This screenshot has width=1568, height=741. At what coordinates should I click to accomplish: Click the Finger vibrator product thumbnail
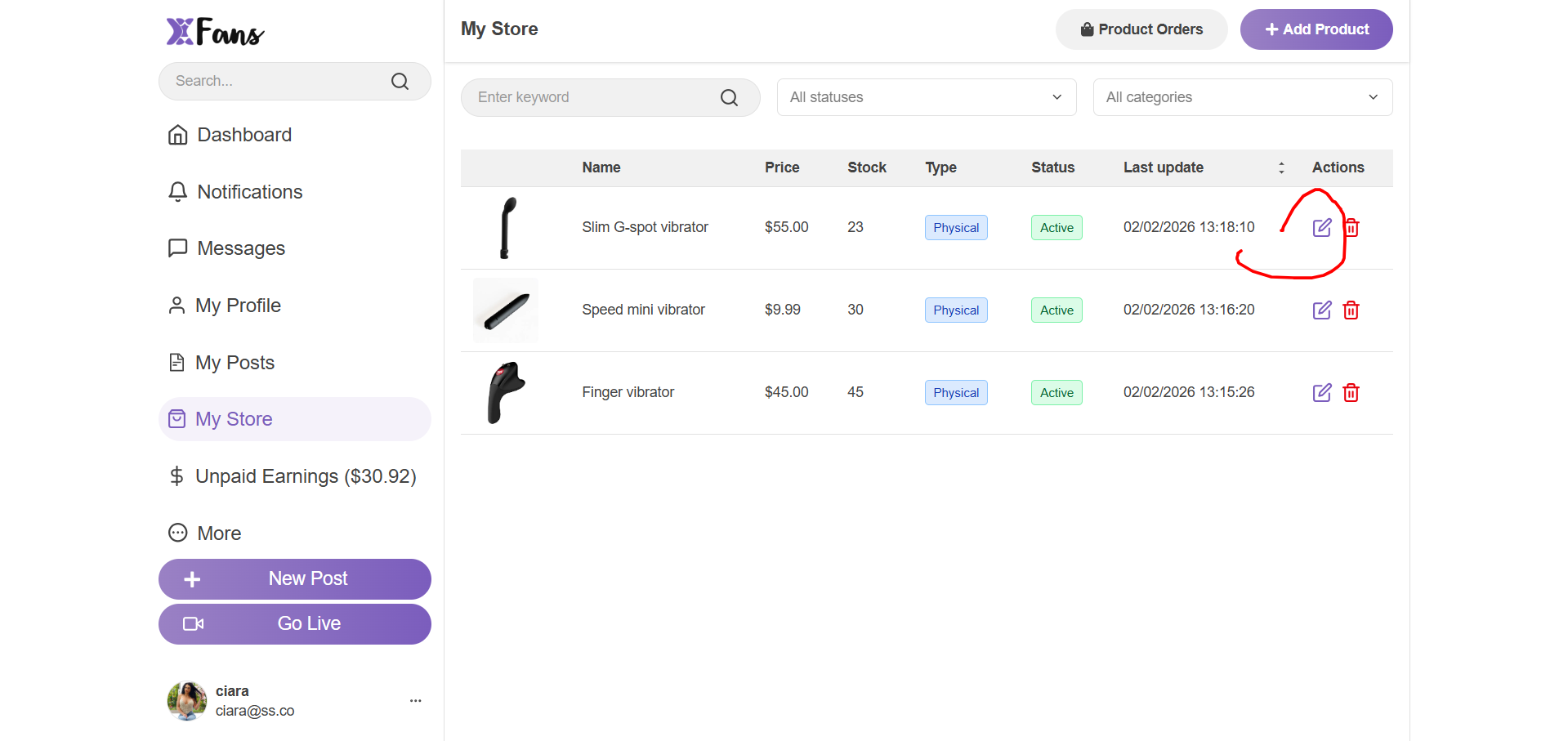[506, 393]
